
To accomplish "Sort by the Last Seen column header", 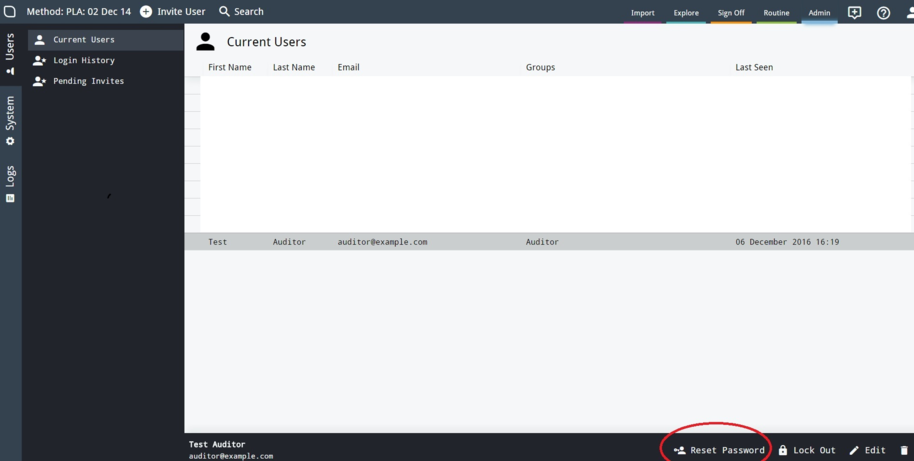I will pyautogui.click(x=754, y=68).
